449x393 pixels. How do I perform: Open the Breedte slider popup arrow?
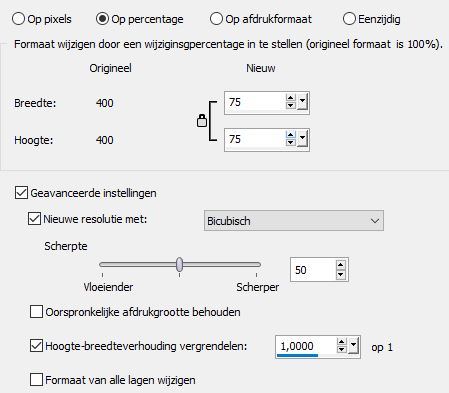[x=302, y=102]
